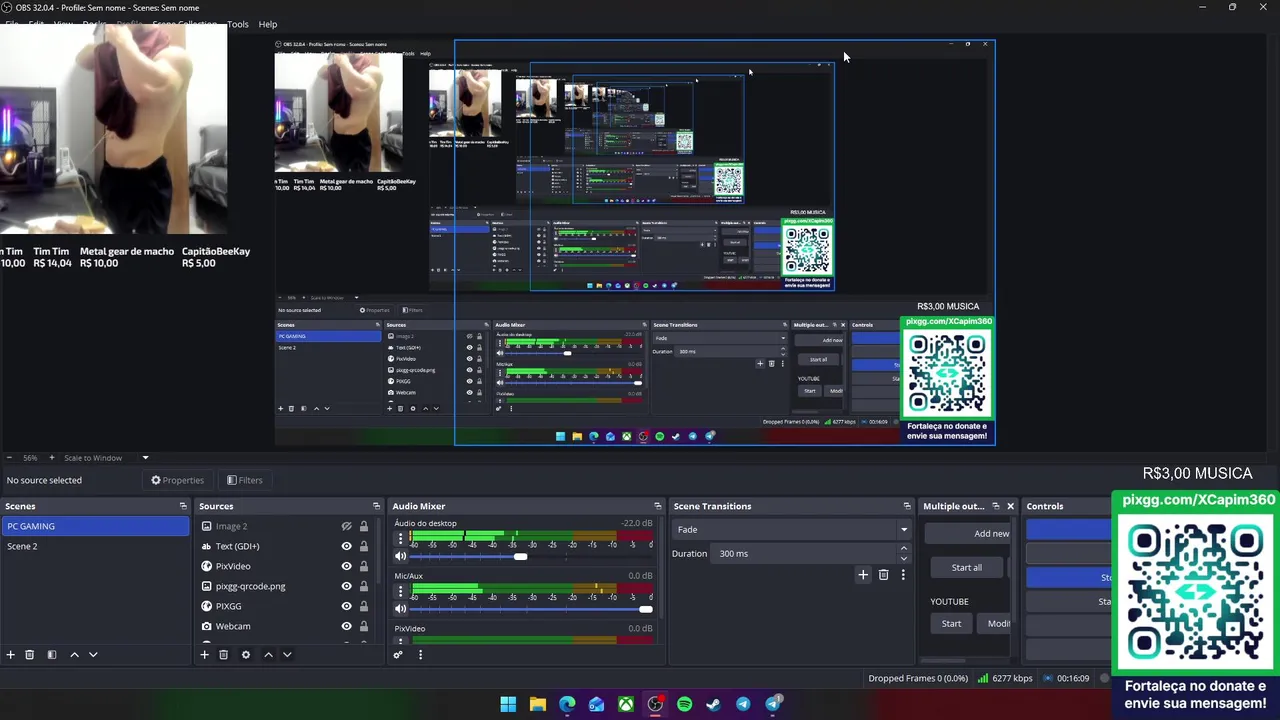
Task: Unlock the Text (GDI+) source
Action: pos(364,546)
